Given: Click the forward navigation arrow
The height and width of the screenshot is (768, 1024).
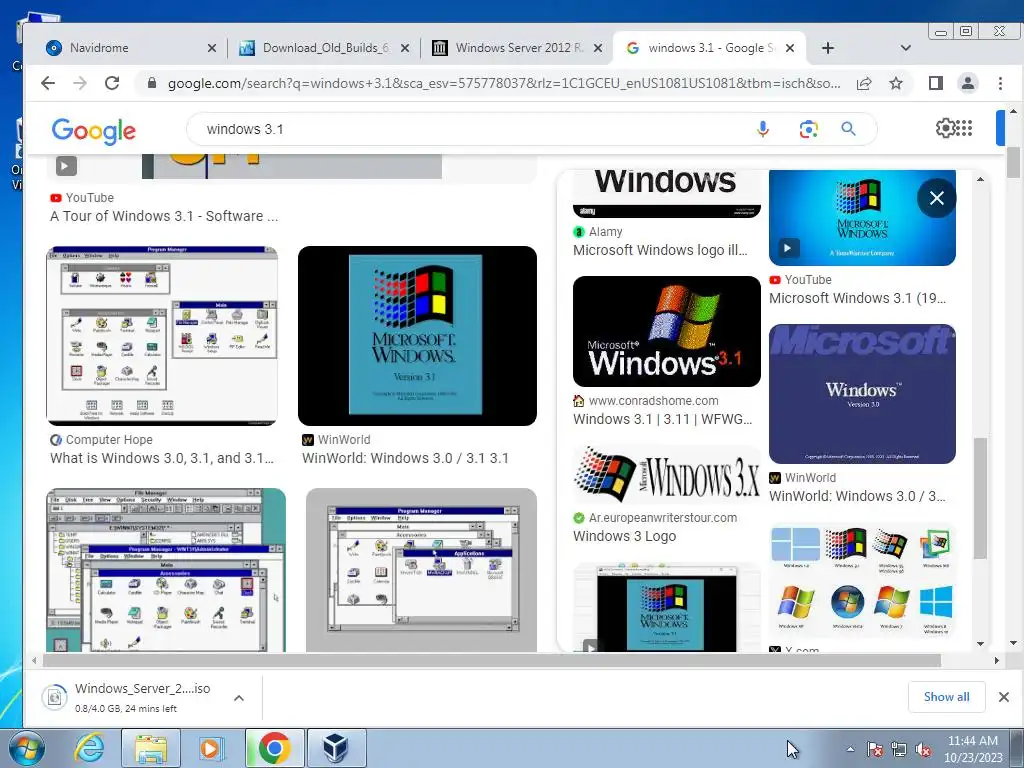Looking at the screenshot, I should pos(80,83).
